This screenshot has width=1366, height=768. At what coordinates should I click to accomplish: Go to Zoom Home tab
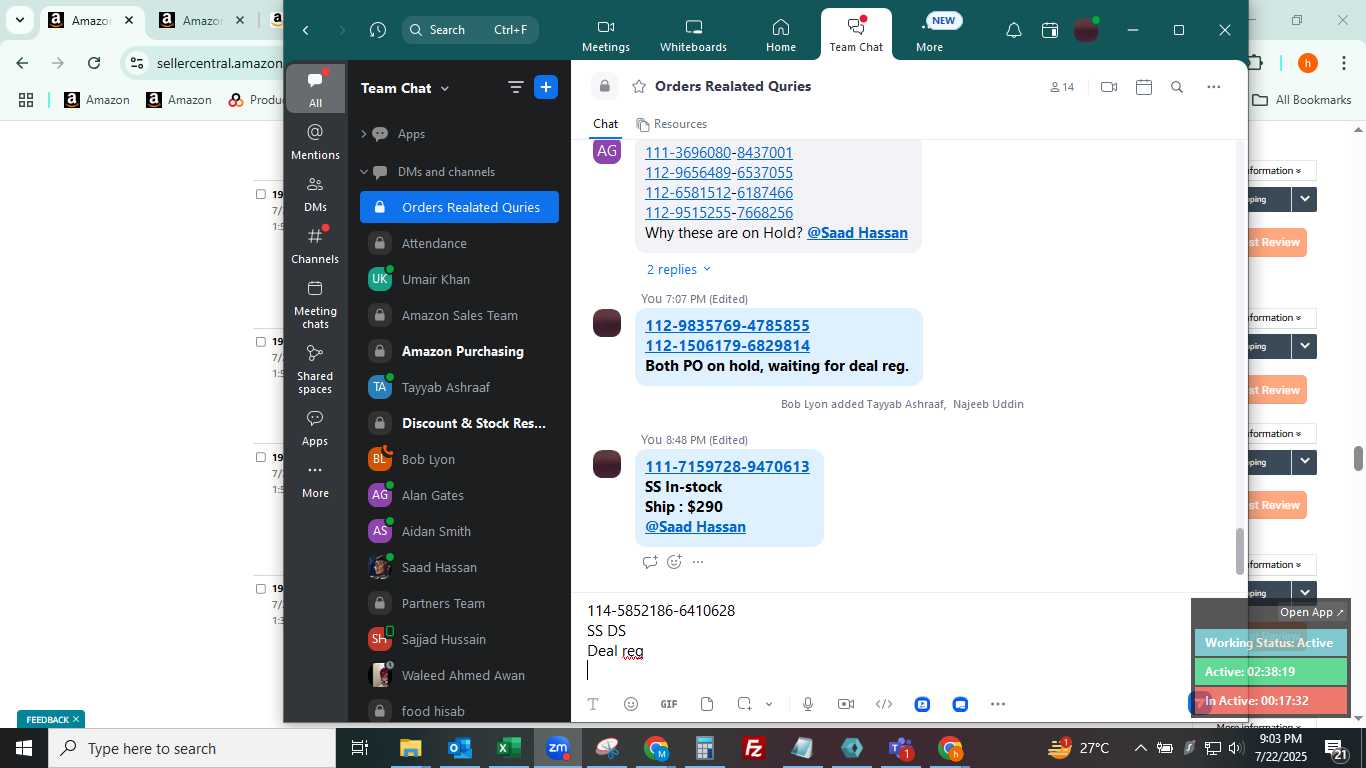pyautogui.click(x=781, y=35)
